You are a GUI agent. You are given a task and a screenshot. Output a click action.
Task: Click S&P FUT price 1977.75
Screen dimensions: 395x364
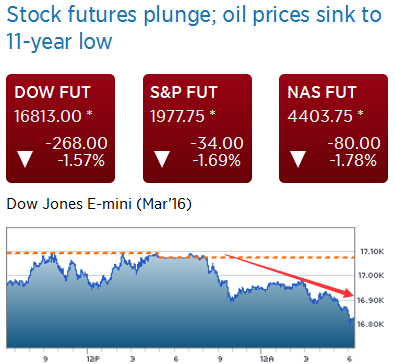tap(177, 116)
